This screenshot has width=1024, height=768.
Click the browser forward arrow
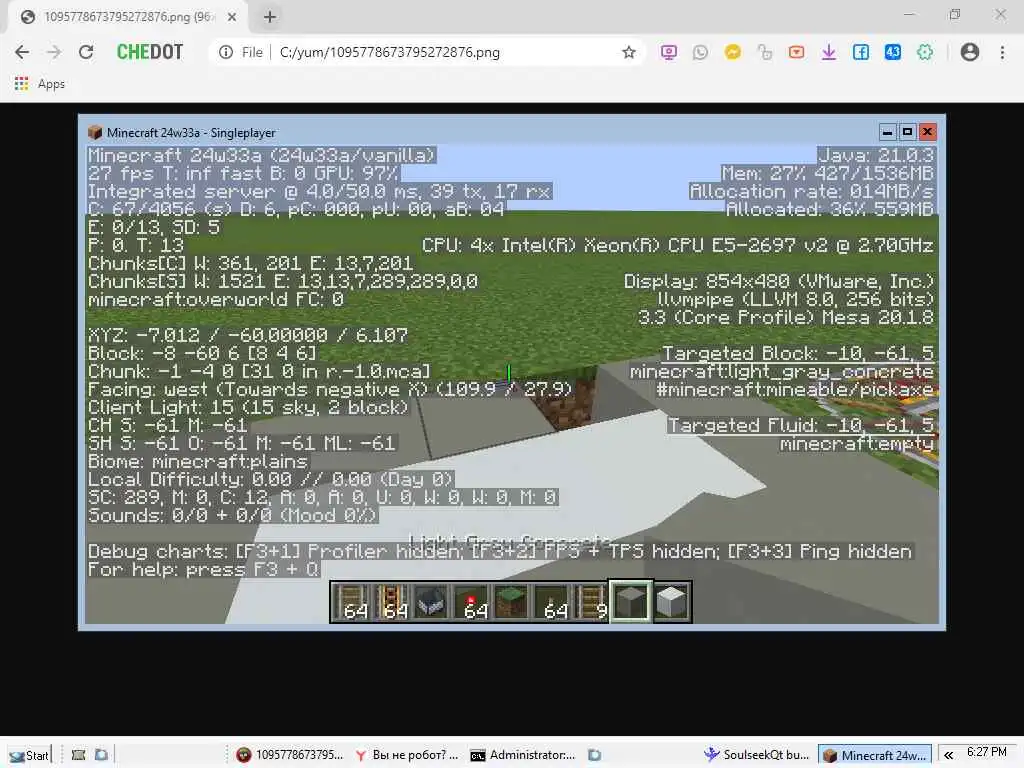click(54, 52)
